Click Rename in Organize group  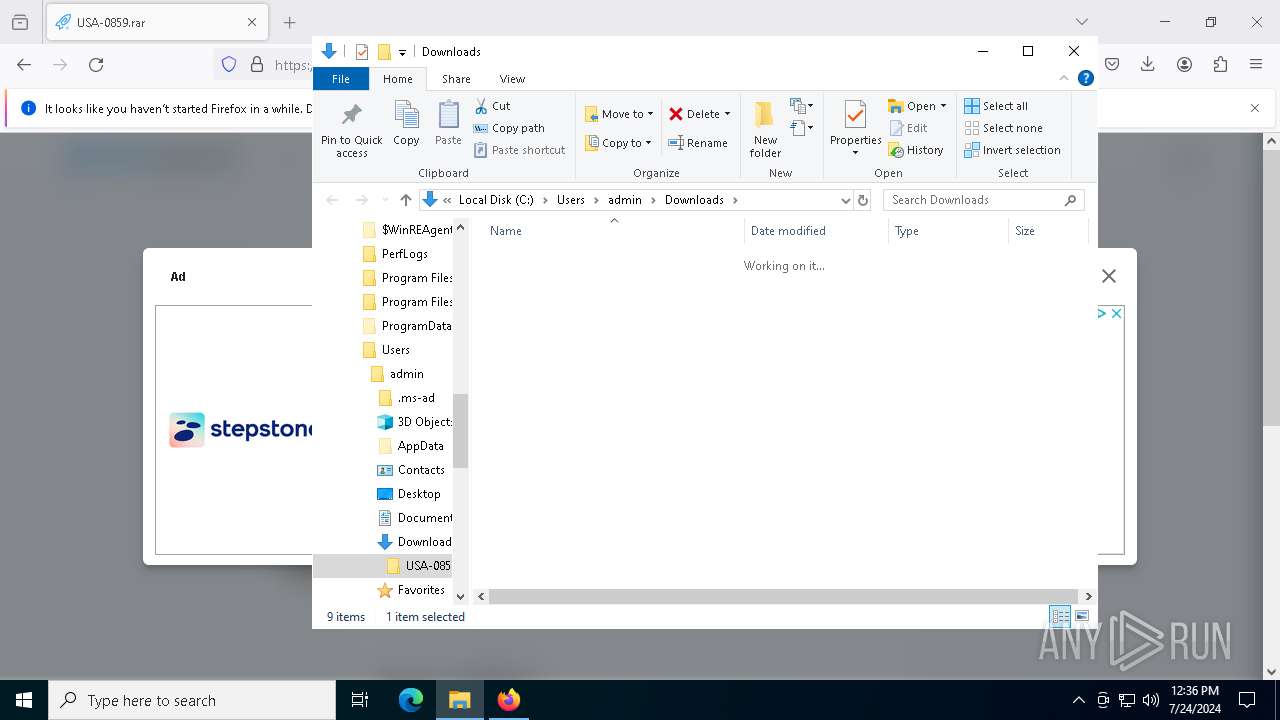point(698,143)
